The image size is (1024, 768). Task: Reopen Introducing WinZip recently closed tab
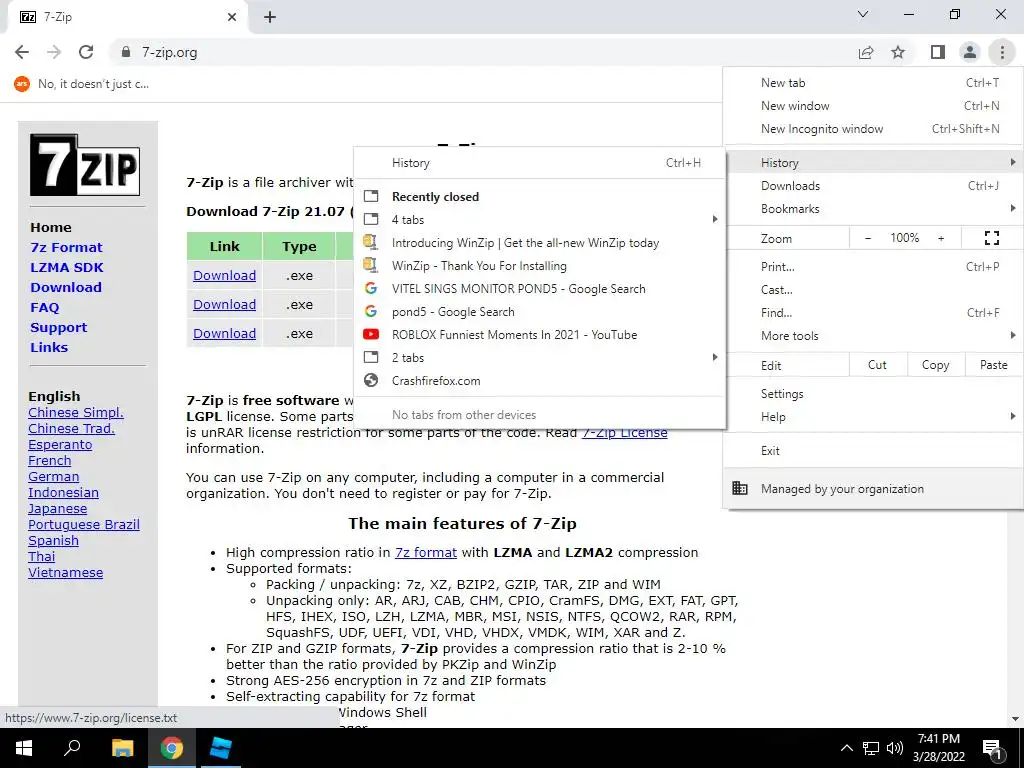539,243
